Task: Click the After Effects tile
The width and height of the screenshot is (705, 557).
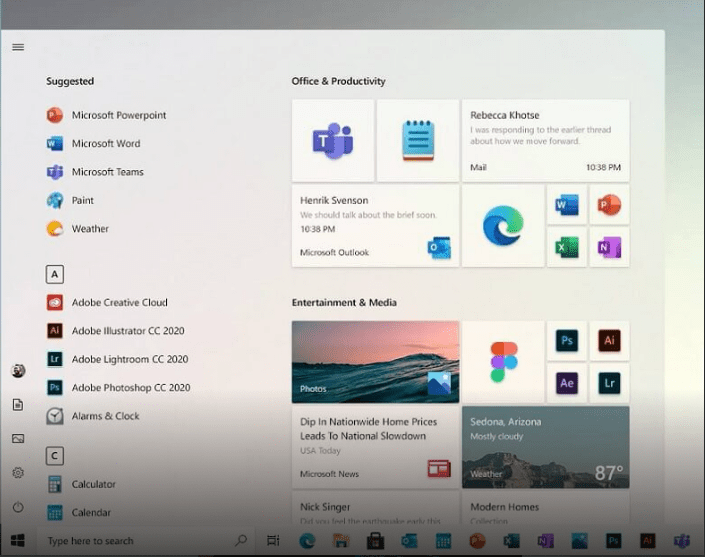Action: pyautogui.click(x=567, y=383)
